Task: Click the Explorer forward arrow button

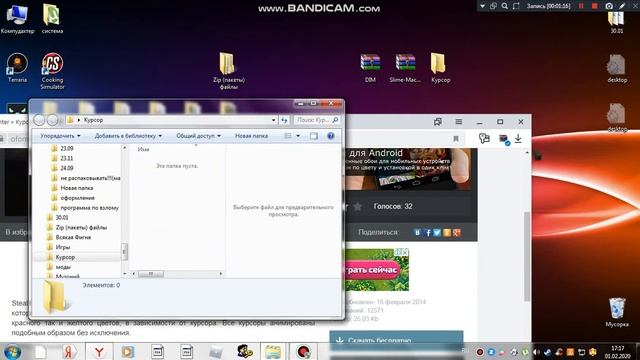Action: click(x=52, y=120)
